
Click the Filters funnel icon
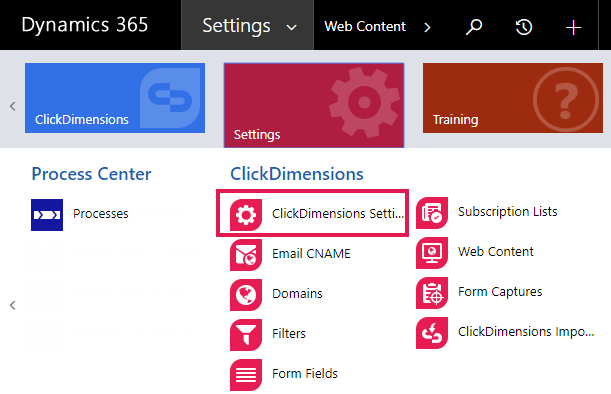[x=245, y=335]
